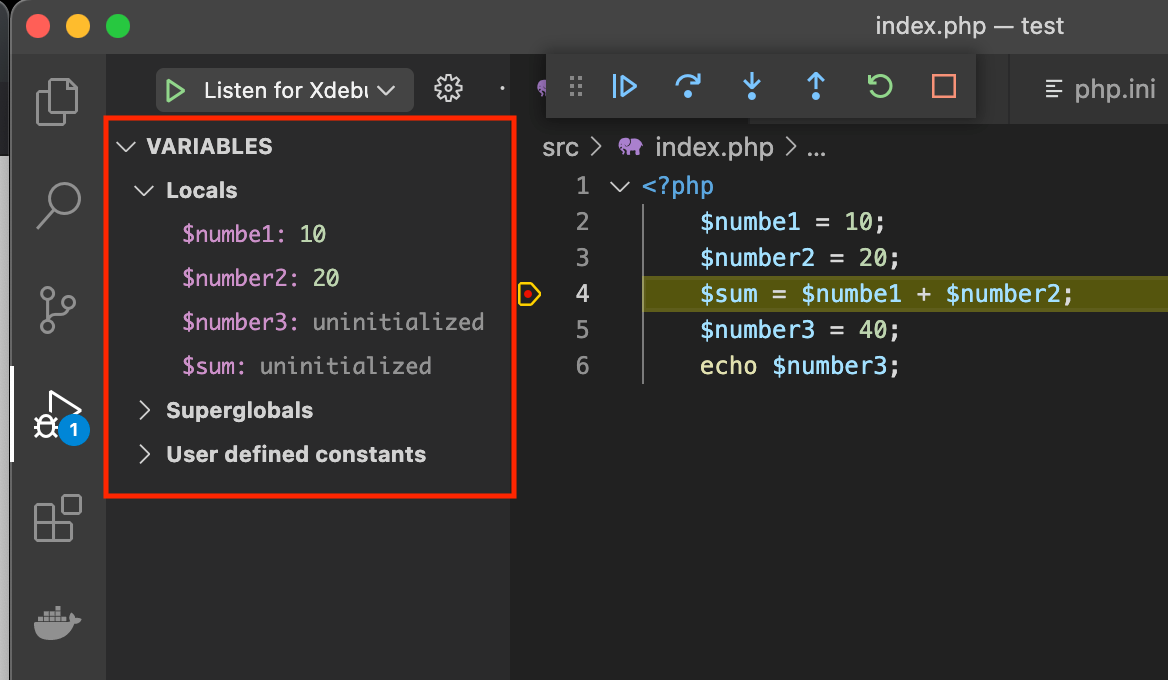Click '<?php' tag on line 1
The image size is (1168, 680).
(677, 186)
